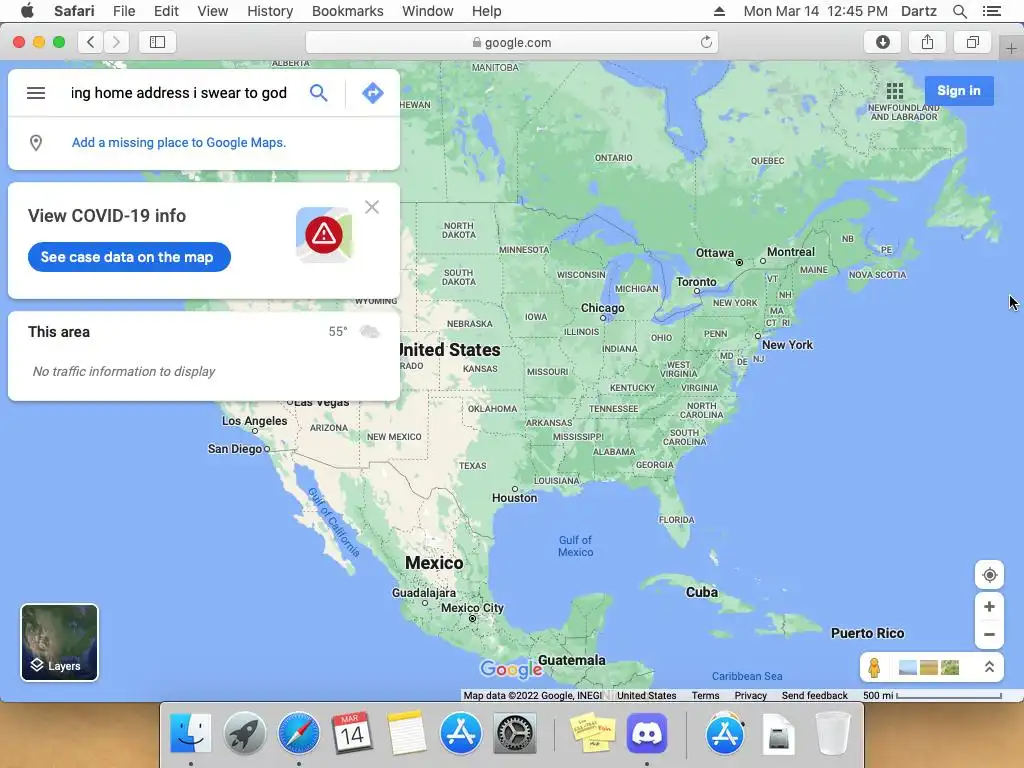
Task: Click the cloud weather icon
Action: click(x=370, y=332)
